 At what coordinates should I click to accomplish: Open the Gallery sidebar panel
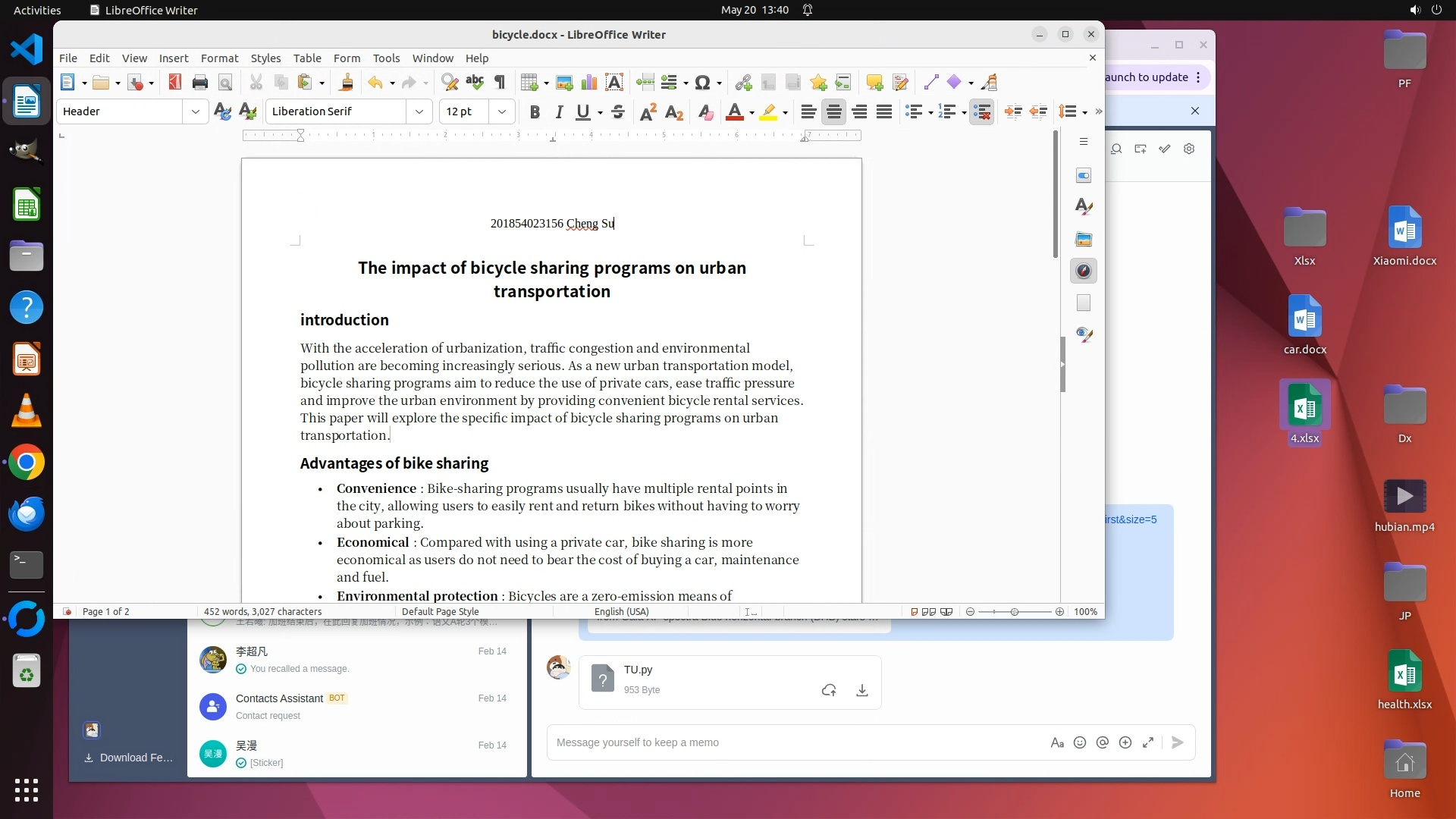click(x=1084, y=239)
